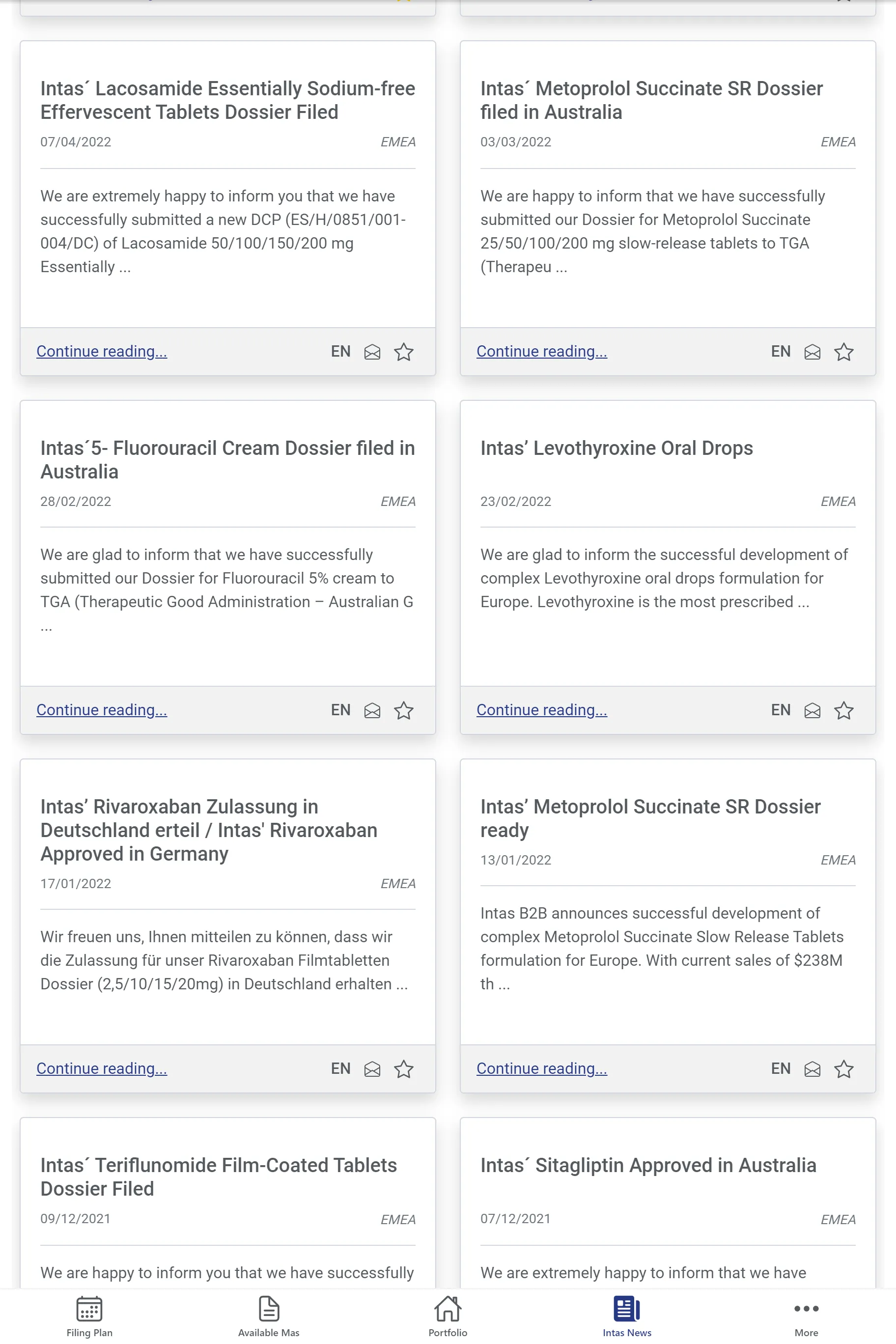The height and width of the screenshot is (1344, 896).
Task: Click EN language label on Levothyroxine card
Action: (781, 710)
